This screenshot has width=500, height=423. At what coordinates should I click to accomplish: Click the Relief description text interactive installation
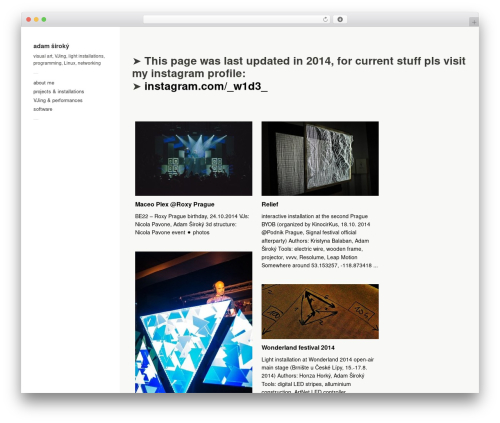319,241
